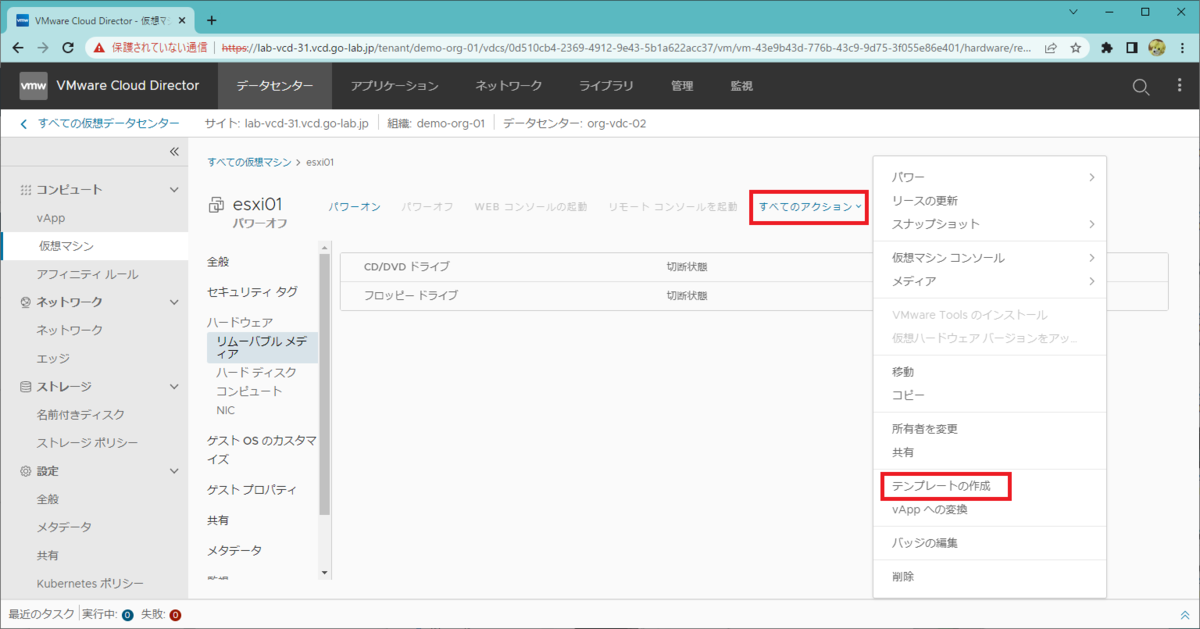Collapse the ネットワーク sidebar section
The width and height of the screenshot is (1200, 629).
pyautogui.click(x=174, y=302)
